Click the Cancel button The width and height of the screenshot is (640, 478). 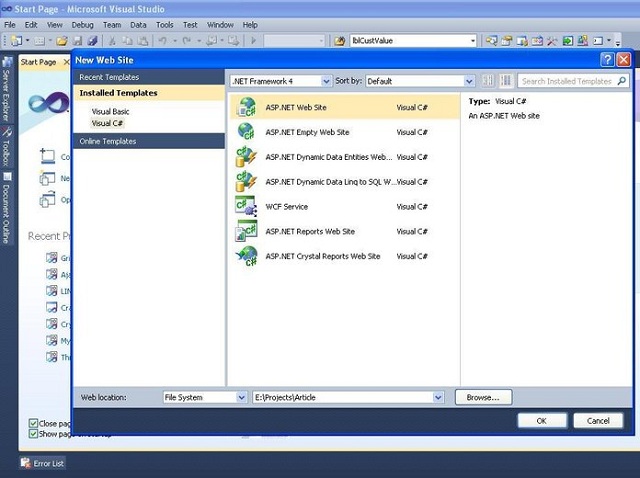point(598,420)
